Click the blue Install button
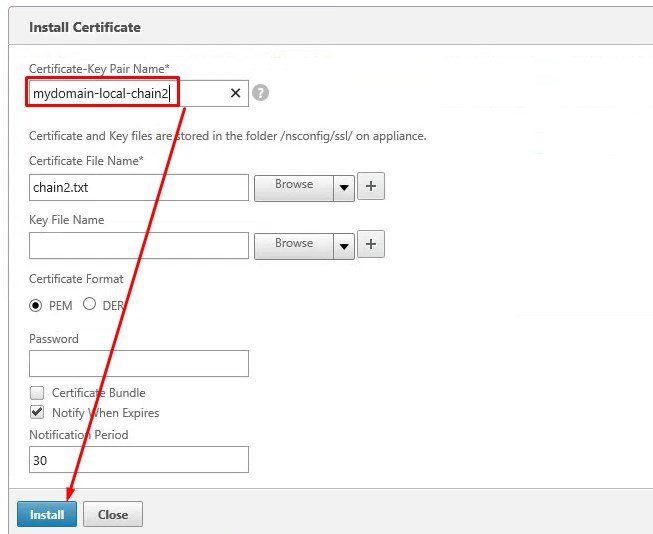Screen dimensions: 653x534 click(46, 514)
